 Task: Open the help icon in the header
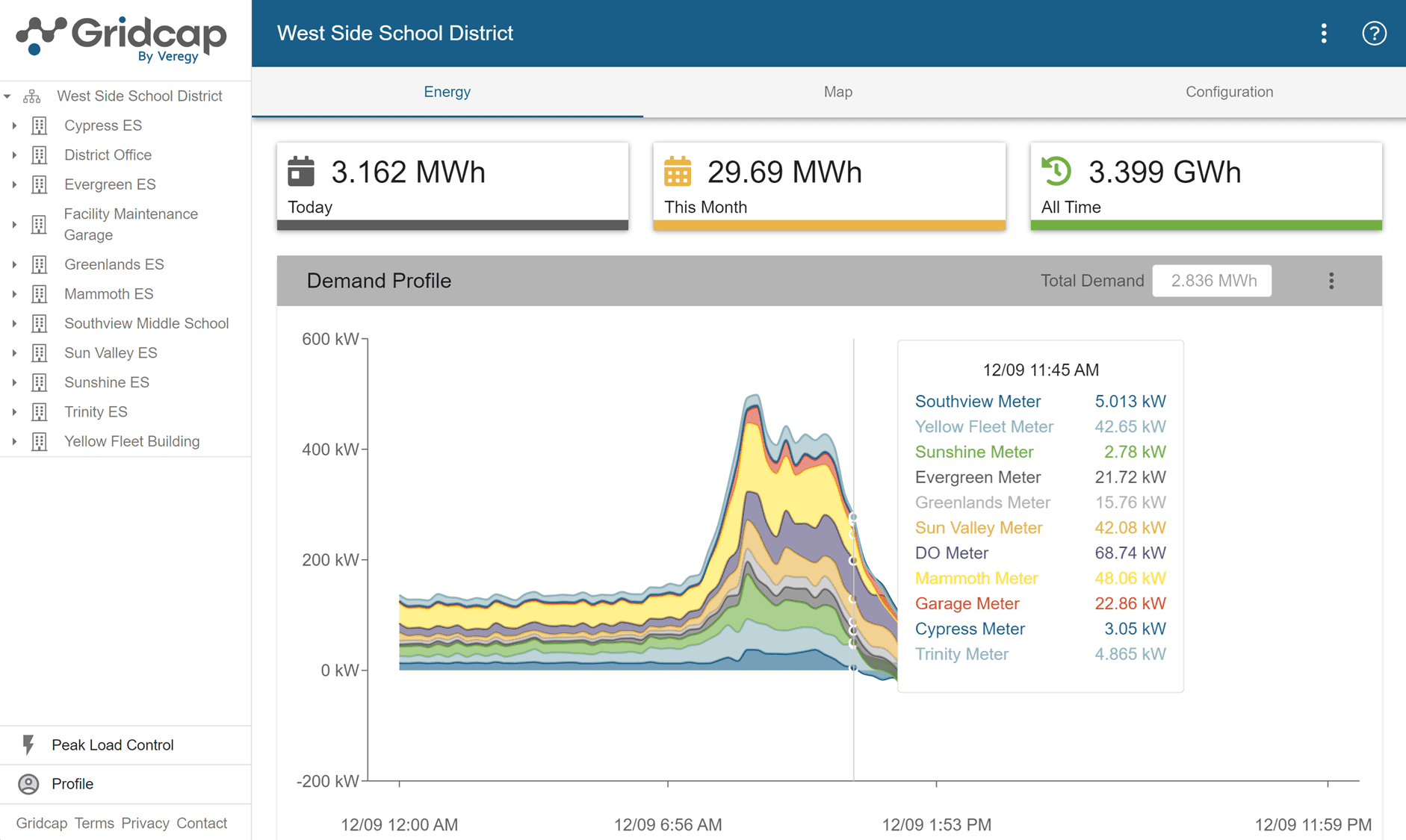[1374, 34]
